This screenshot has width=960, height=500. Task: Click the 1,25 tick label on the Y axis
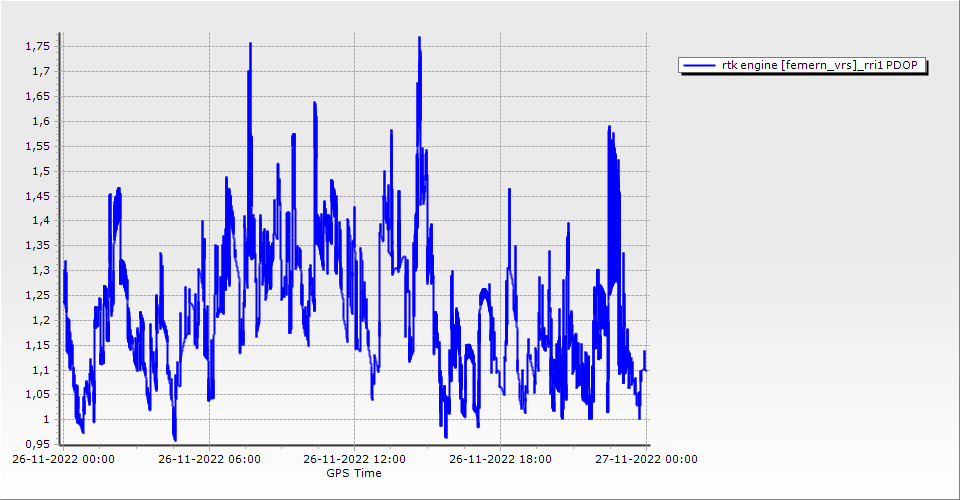40,295
